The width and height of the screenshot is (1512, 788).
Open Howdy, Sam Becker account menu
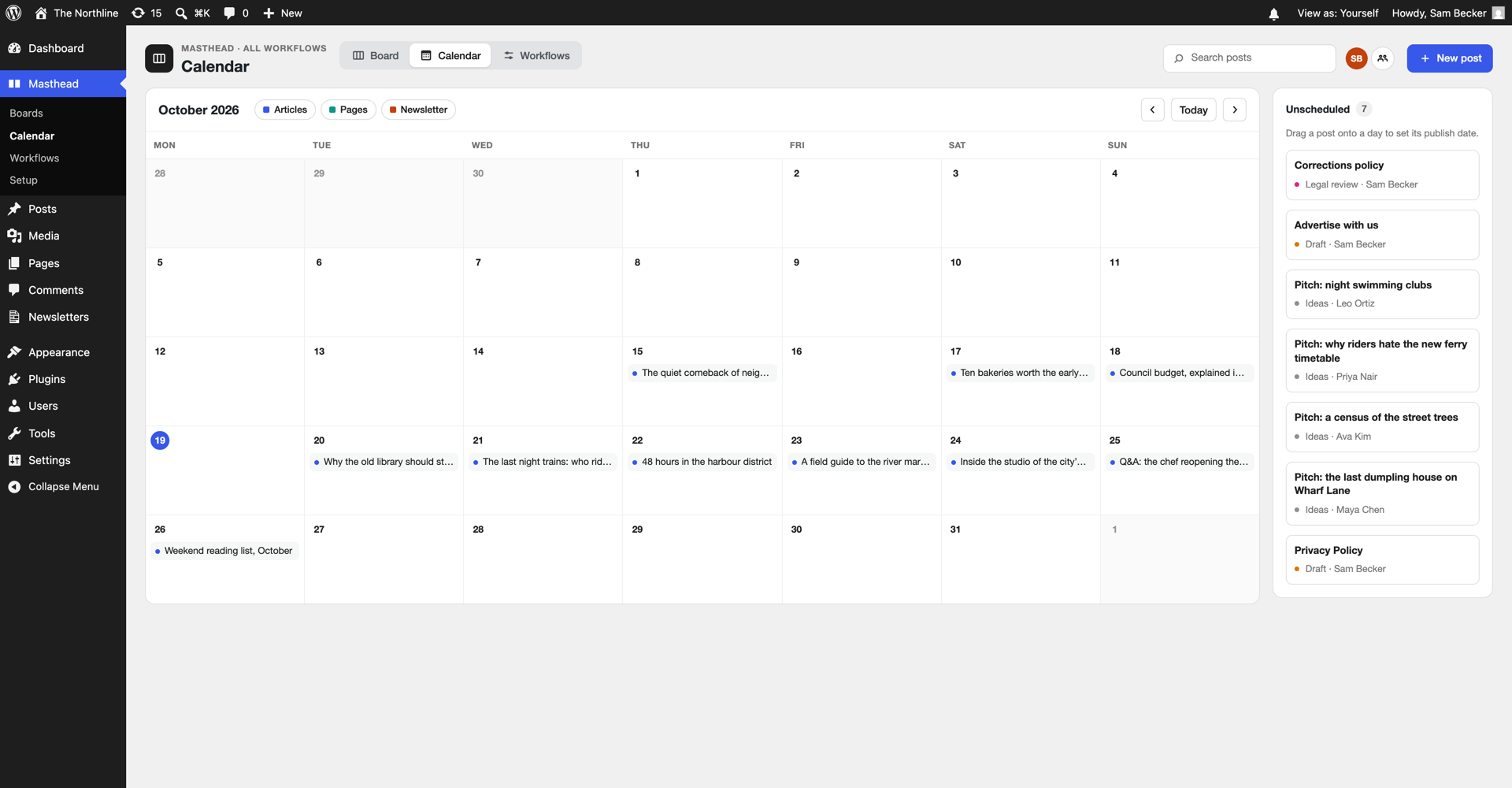(1447, 13)
